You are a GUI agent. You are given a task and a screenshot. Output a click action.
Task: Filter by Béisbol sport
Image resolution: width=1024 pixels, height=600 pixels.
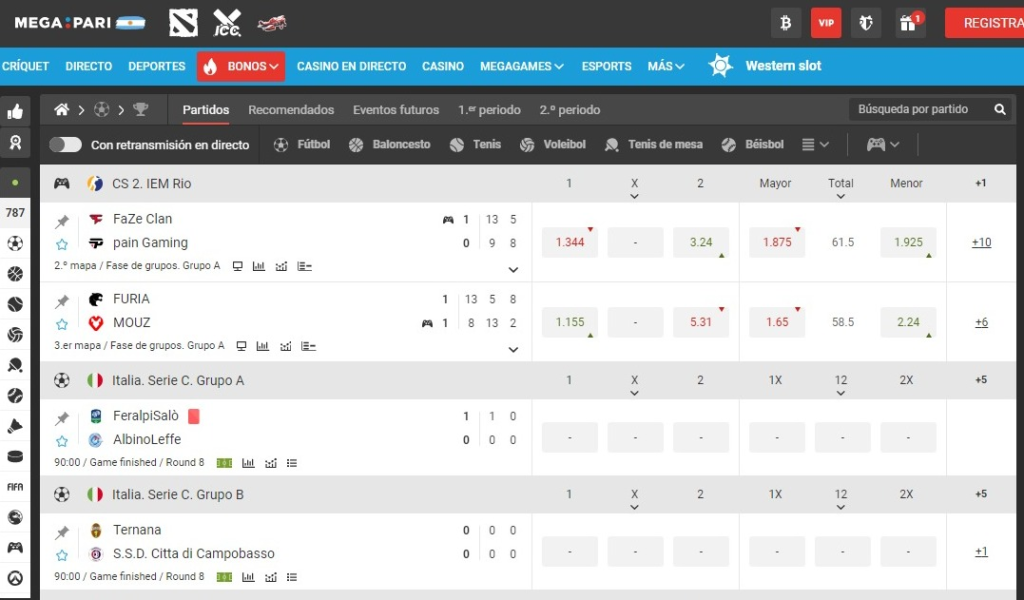(x=752, y=145)
